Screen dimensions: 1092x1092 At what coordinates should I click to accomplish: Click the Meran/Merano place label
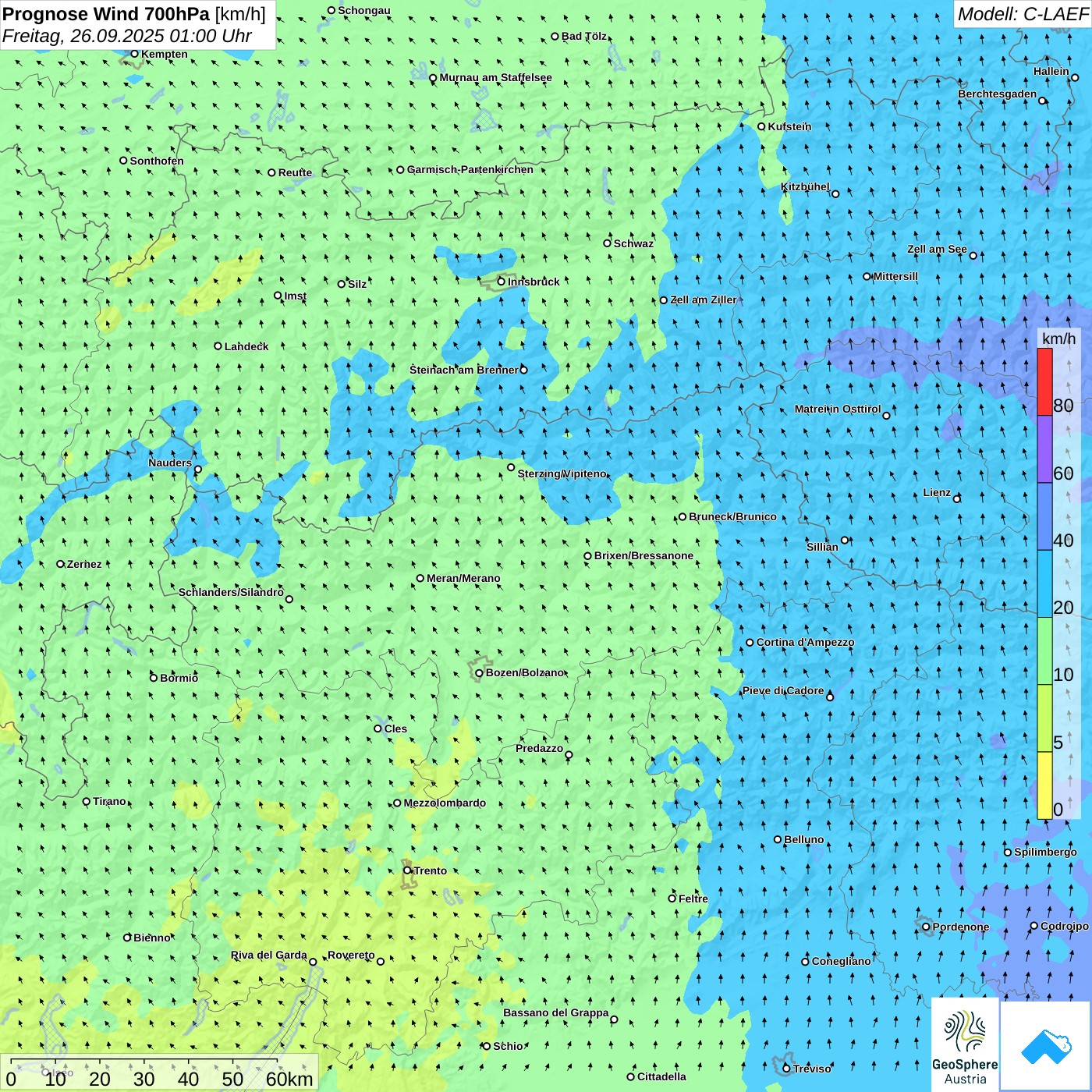(463, 578)
